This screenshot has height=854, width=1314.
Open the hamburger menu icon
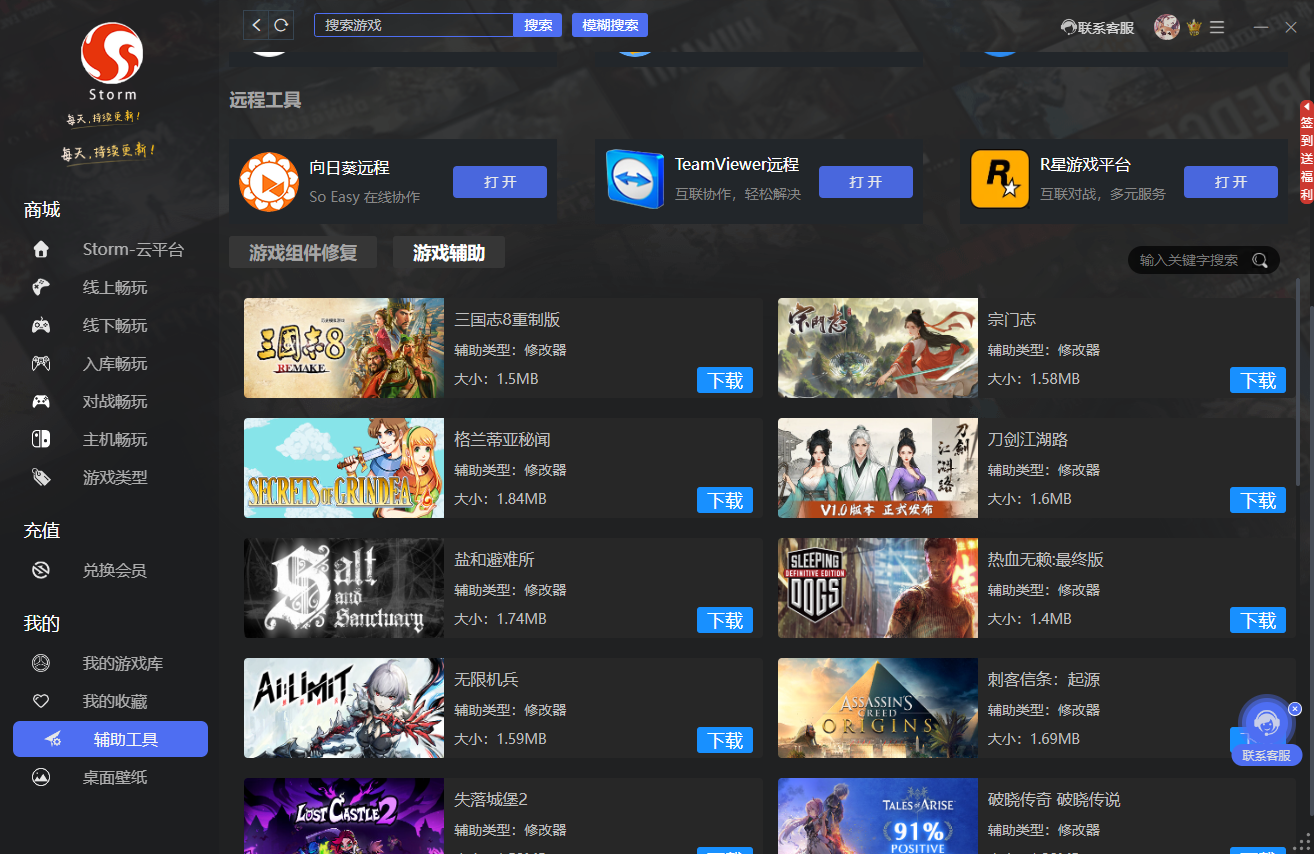[x=1216, y=27]
